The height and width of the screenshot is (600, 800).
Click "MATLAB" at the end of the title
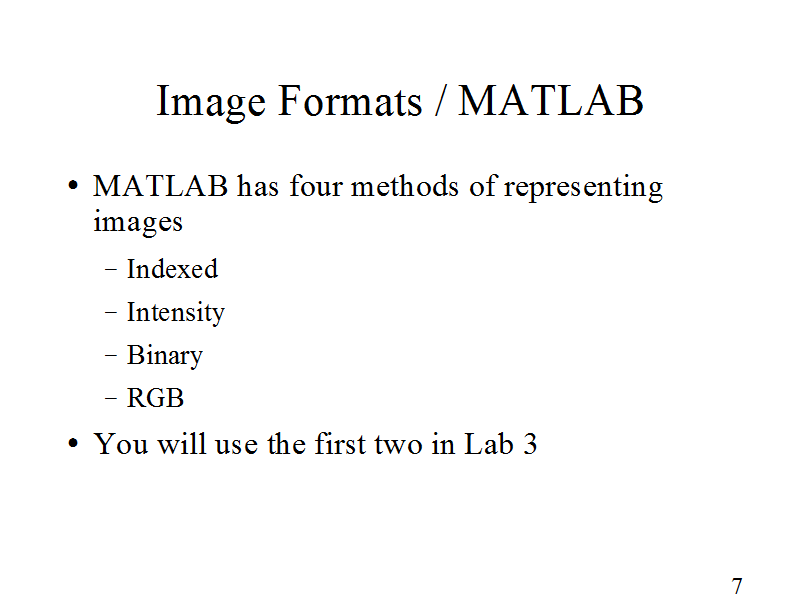click(x=551, y=102)
